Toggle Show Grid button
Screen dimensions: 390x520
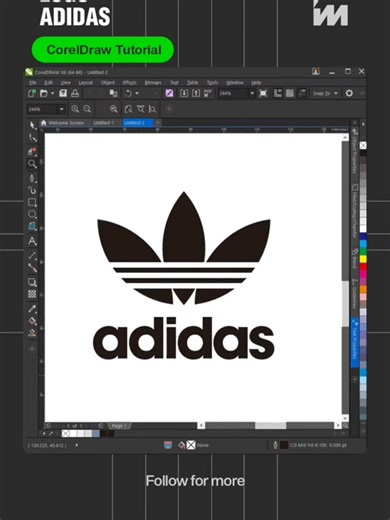290,93
